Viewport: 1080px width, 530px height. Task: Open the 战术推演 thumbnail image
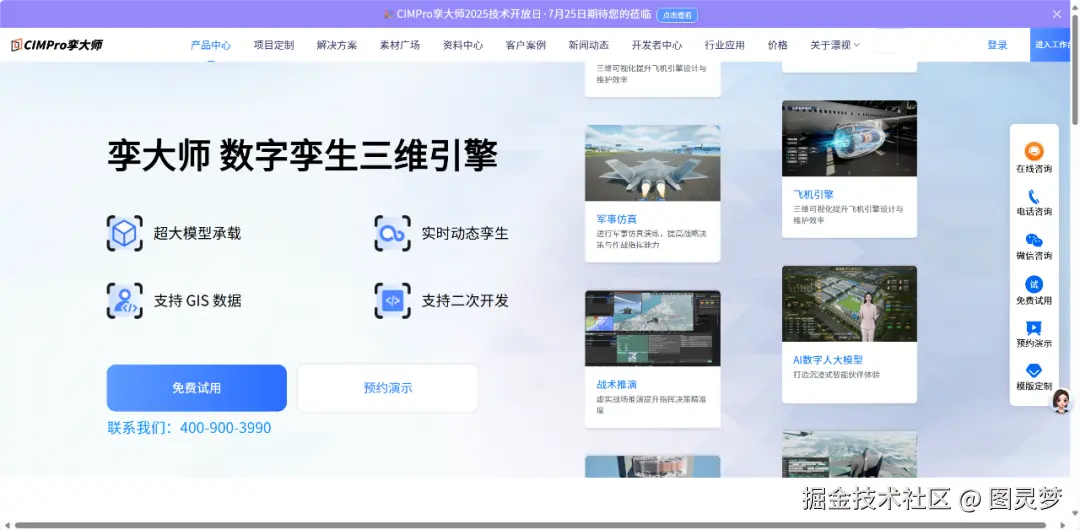pyautogui.click(x=653, y=328)
